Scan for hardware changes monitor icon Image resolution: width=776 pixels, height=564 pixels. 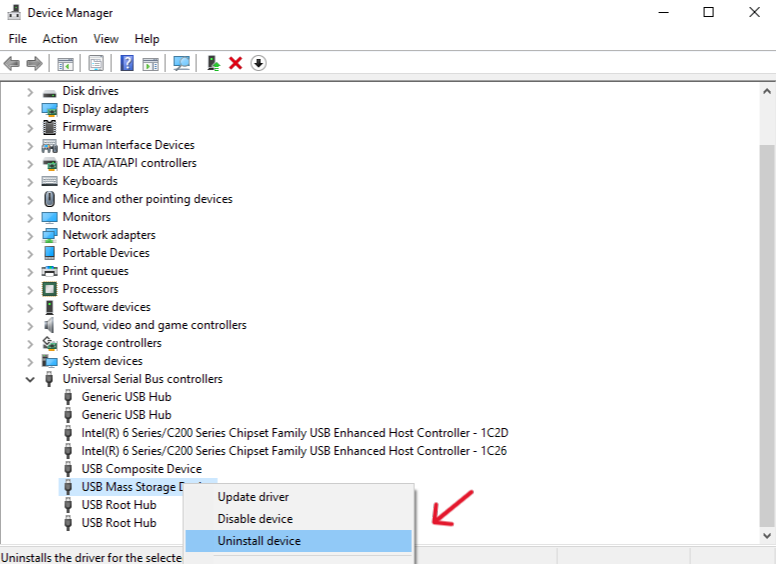pos(182,63)
